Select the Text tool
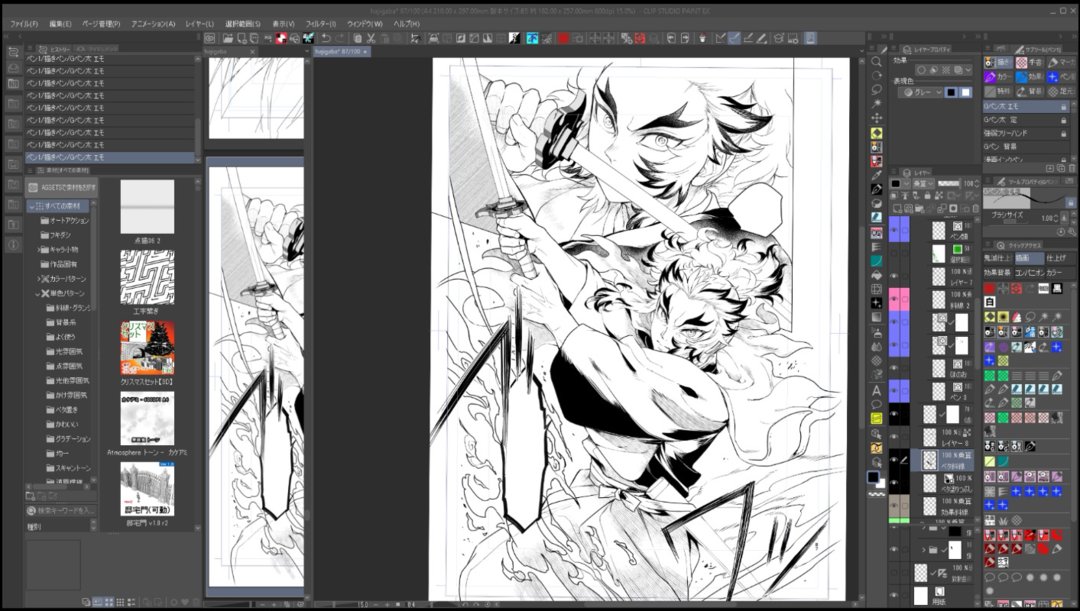Viewport: 1080px width, 611px height. point(876,390)
